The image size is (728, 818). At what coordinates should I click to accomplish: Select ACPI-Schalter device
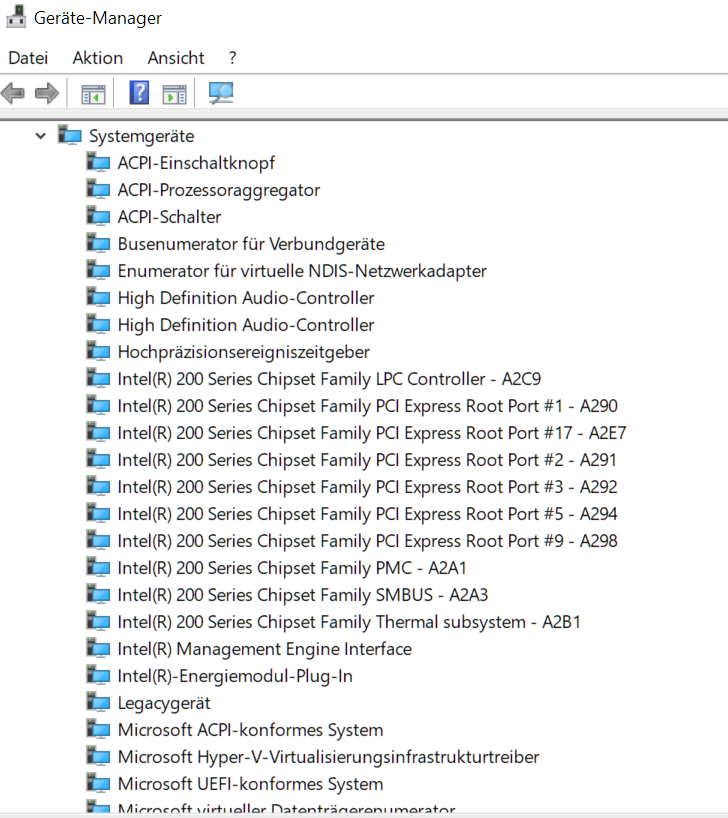click(x=169, y=217)
